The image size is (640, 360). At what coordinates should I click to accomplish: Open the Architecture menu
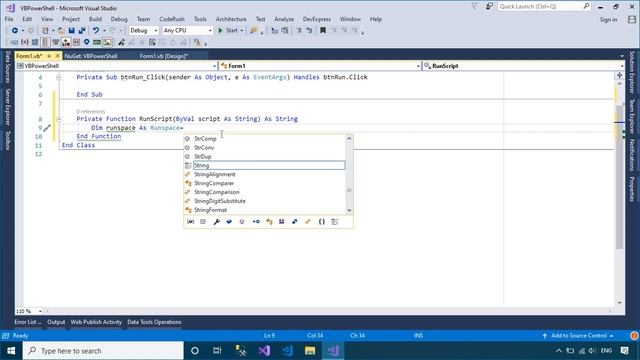[231, 19]
